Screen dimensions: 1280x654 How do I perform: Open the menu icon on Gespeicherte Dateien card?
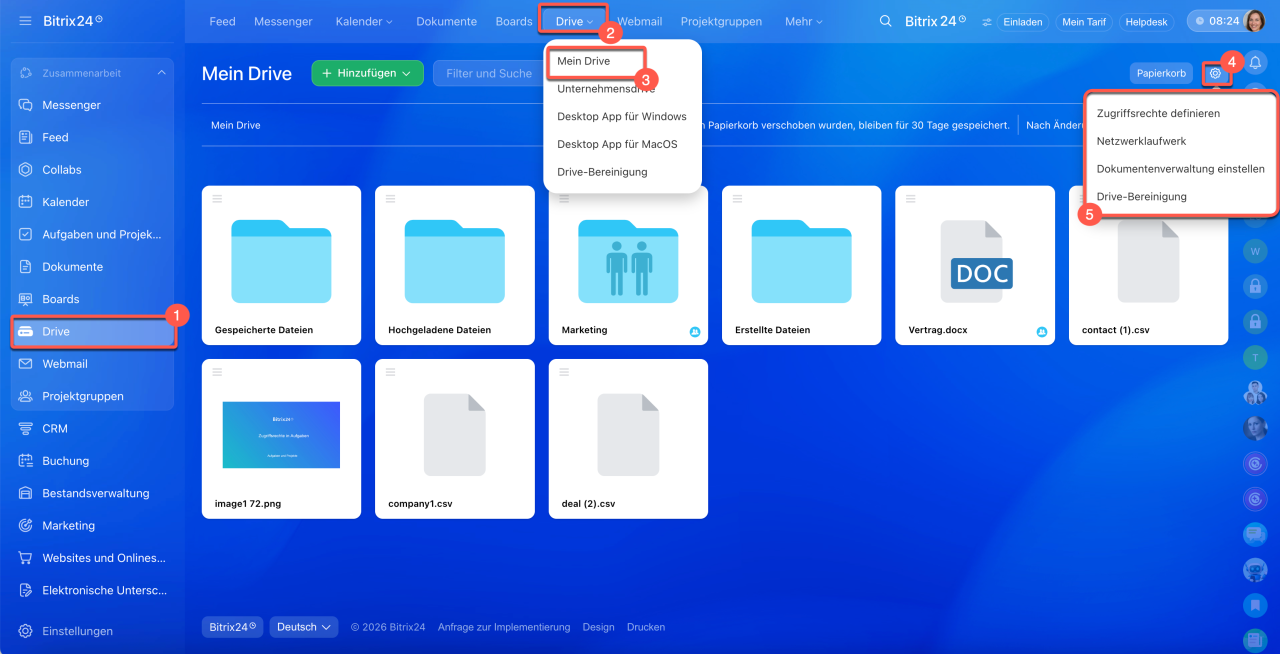[217, 198]
